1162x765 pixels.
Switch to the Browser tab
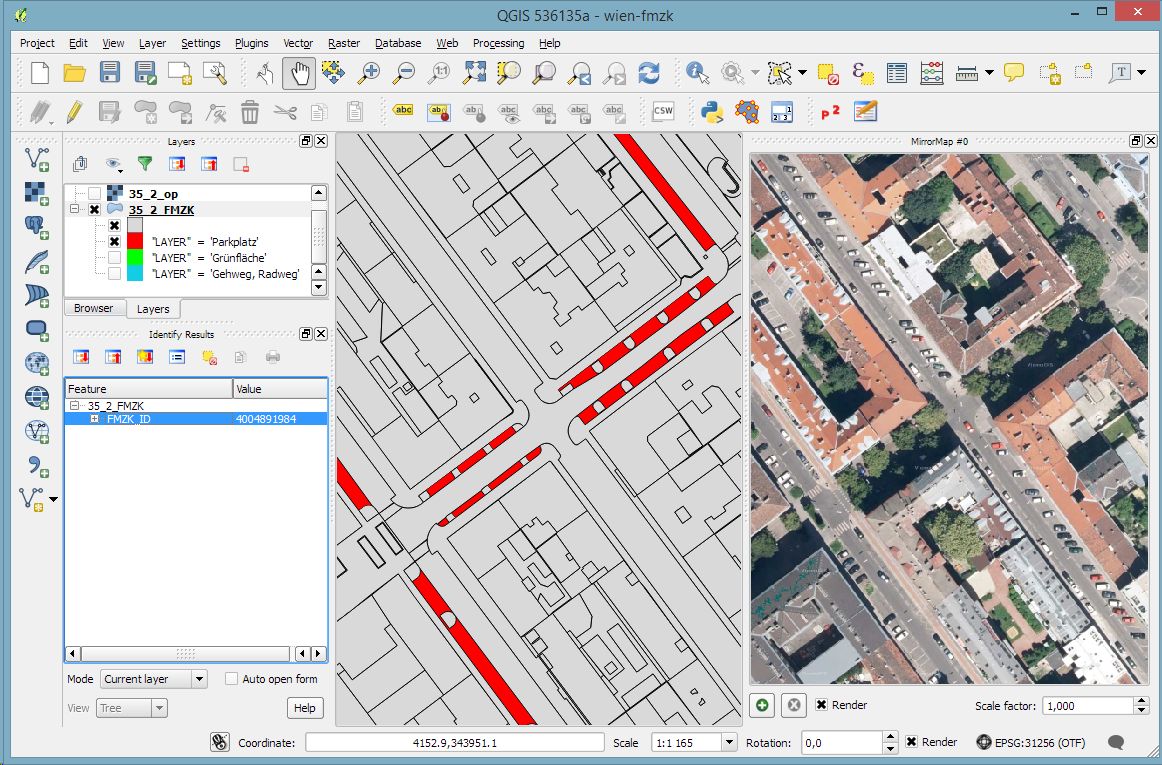[93, 308]
